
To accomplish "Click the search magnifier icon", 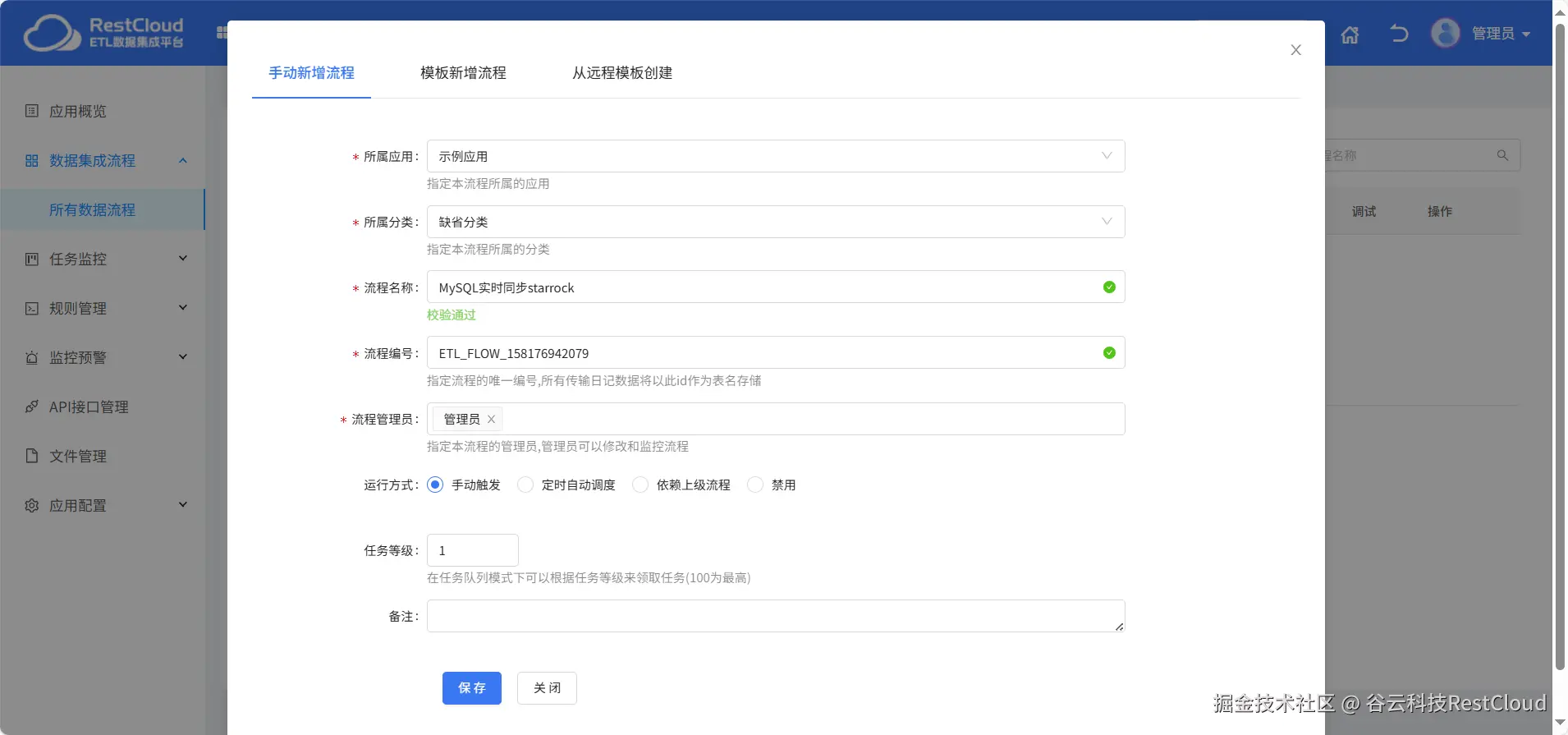I will (1502, 155).
